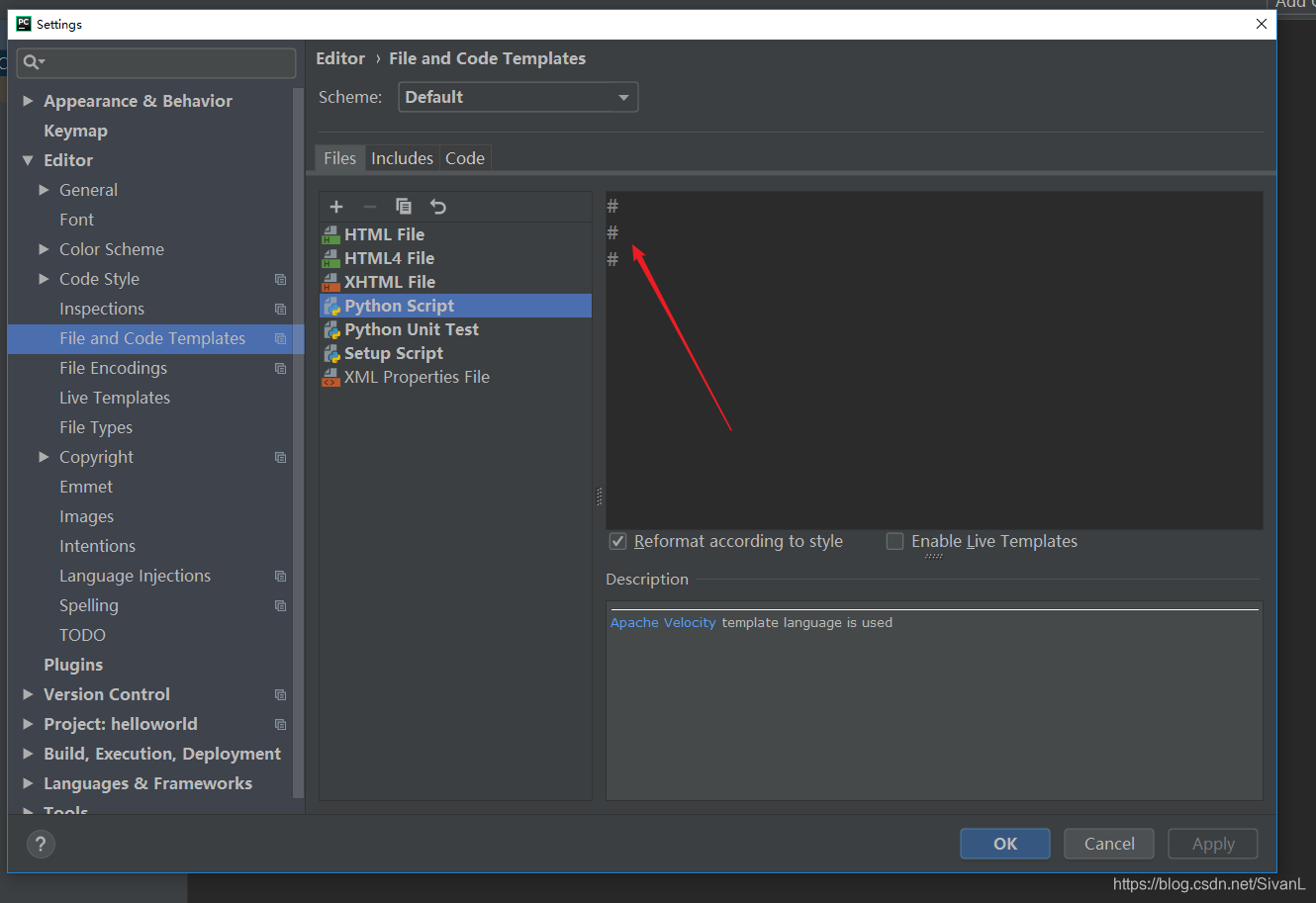
Task: Open Images settings
Action: point(86,516)
